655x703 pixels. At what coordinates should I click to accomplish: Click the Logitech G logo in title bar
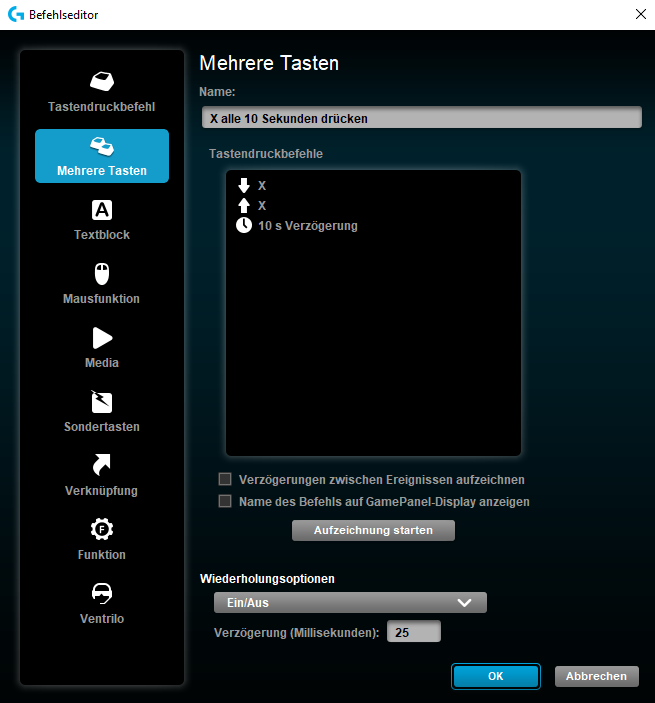point(16,14)
